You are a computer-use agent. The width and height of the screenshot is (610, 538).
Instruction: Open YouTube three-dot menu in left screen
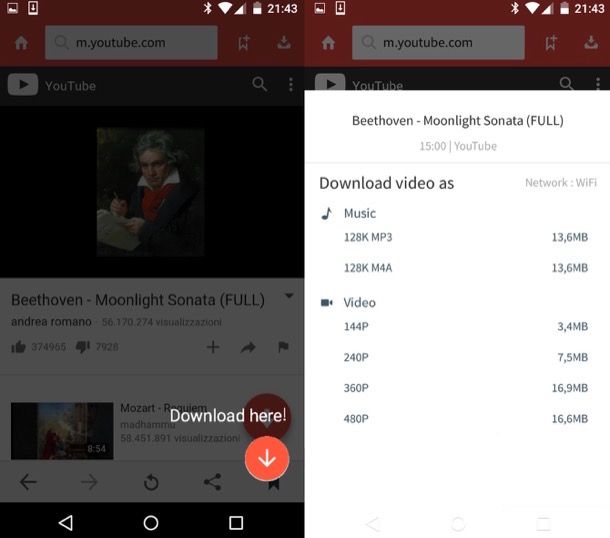[291, 84]
